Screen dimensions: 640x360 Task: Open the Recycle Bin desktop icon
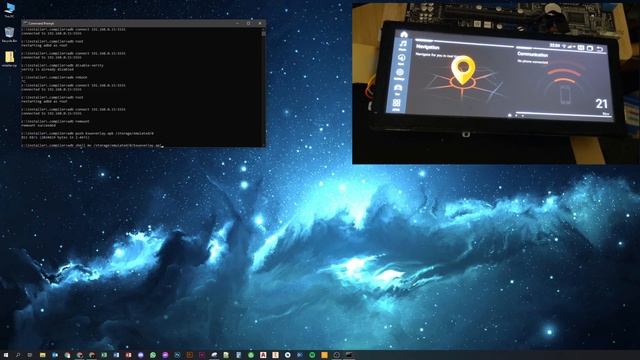pos(9,34)
